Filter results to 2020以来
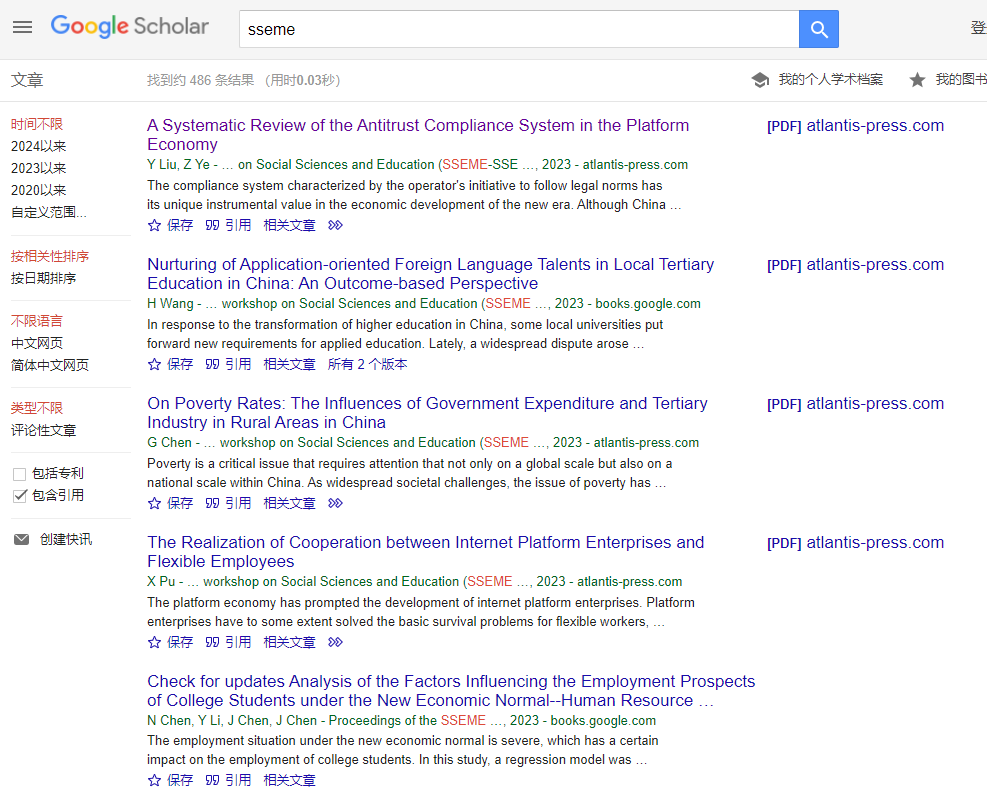Viewport: 987px width, 789px height. click(x=38, y=190)
